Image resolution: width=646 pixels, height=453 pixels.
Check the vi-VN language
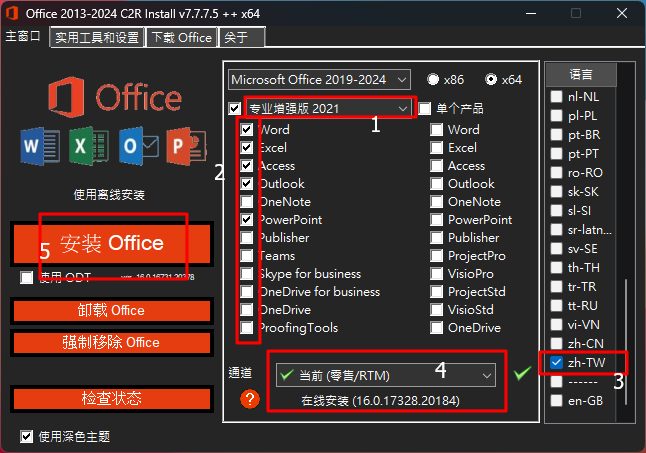557,325
